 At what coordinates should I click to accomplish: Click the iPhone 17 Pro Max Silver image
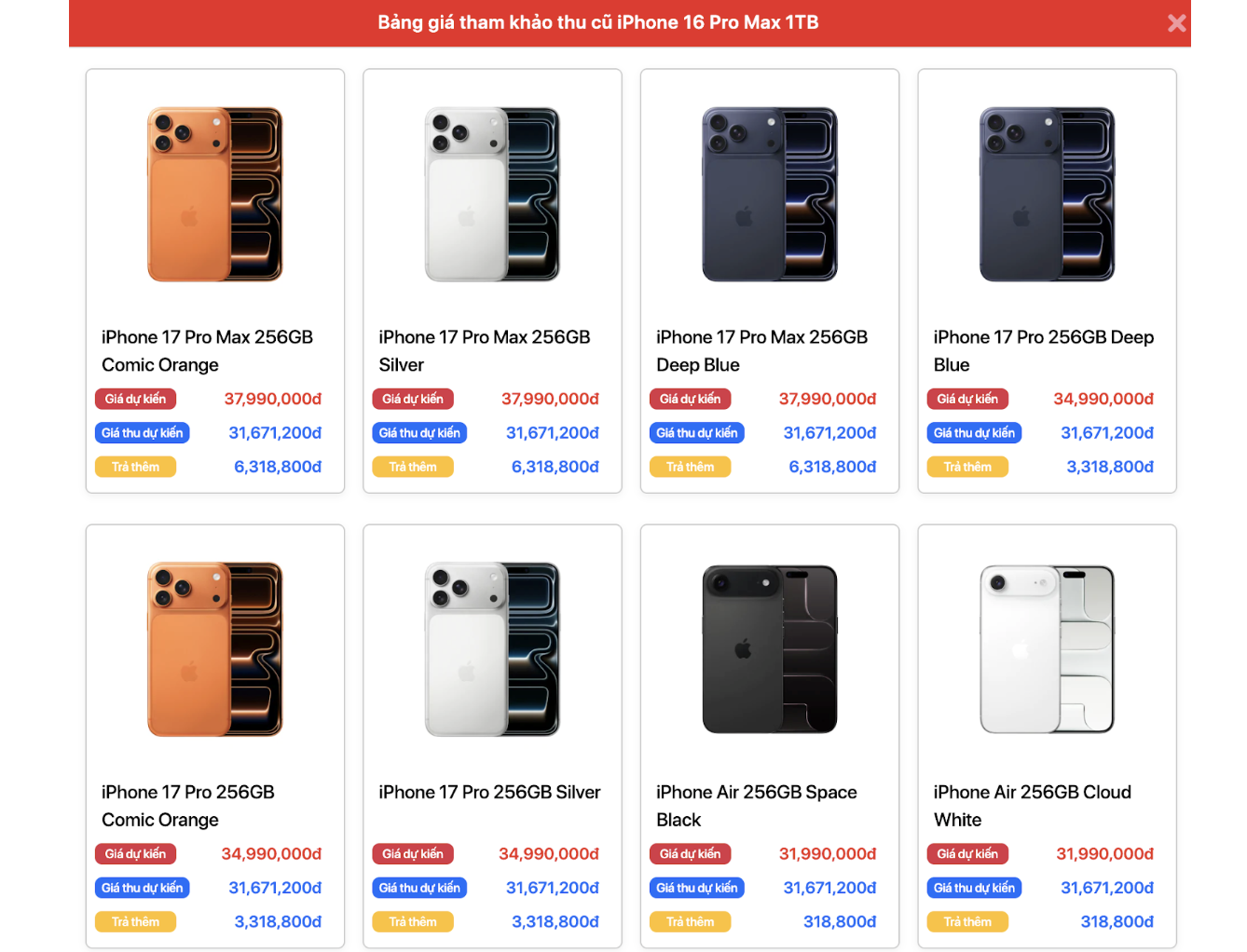coord(491,193)
